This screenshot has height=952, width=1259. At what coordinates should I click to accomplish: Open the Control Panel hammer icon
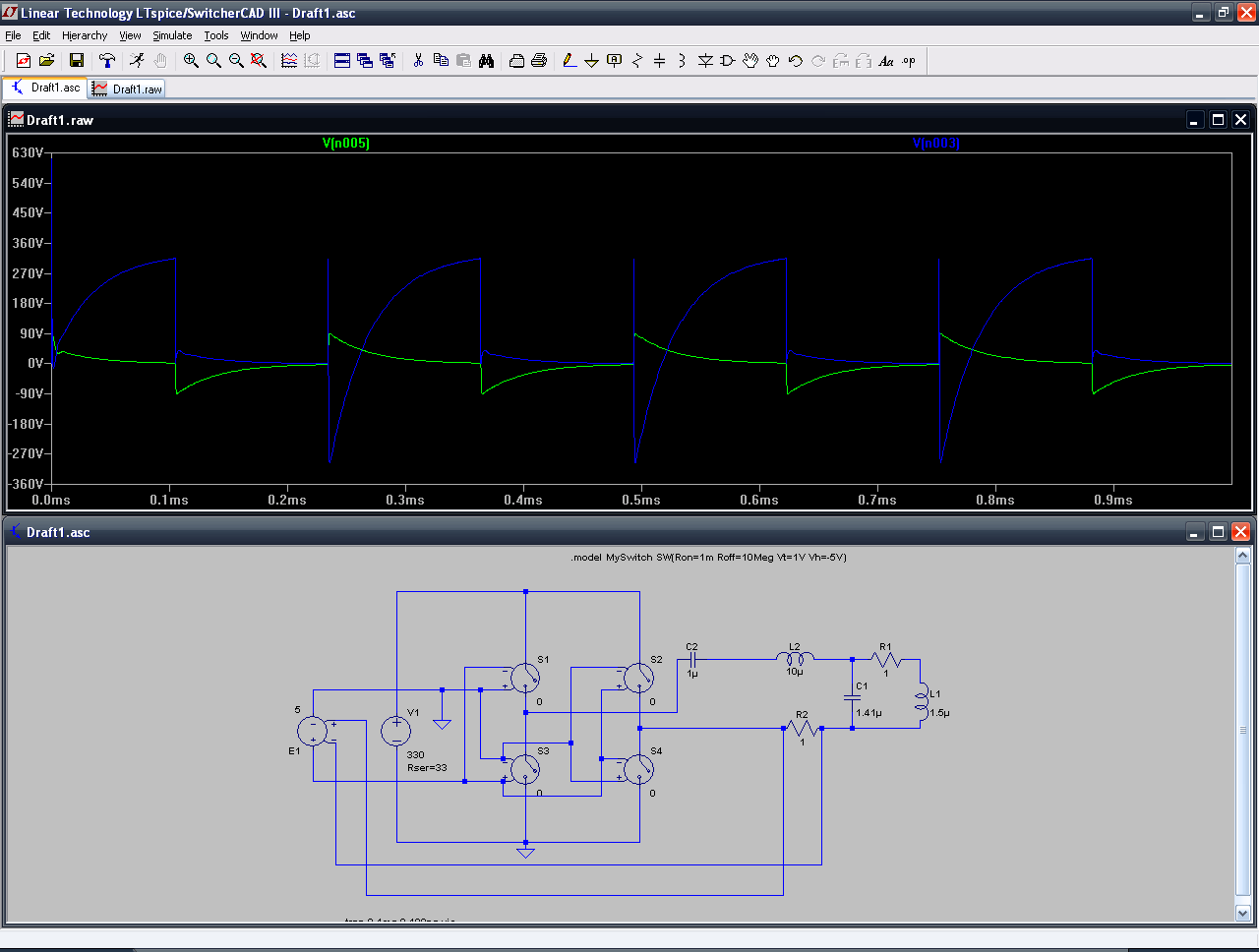point(107,61)
